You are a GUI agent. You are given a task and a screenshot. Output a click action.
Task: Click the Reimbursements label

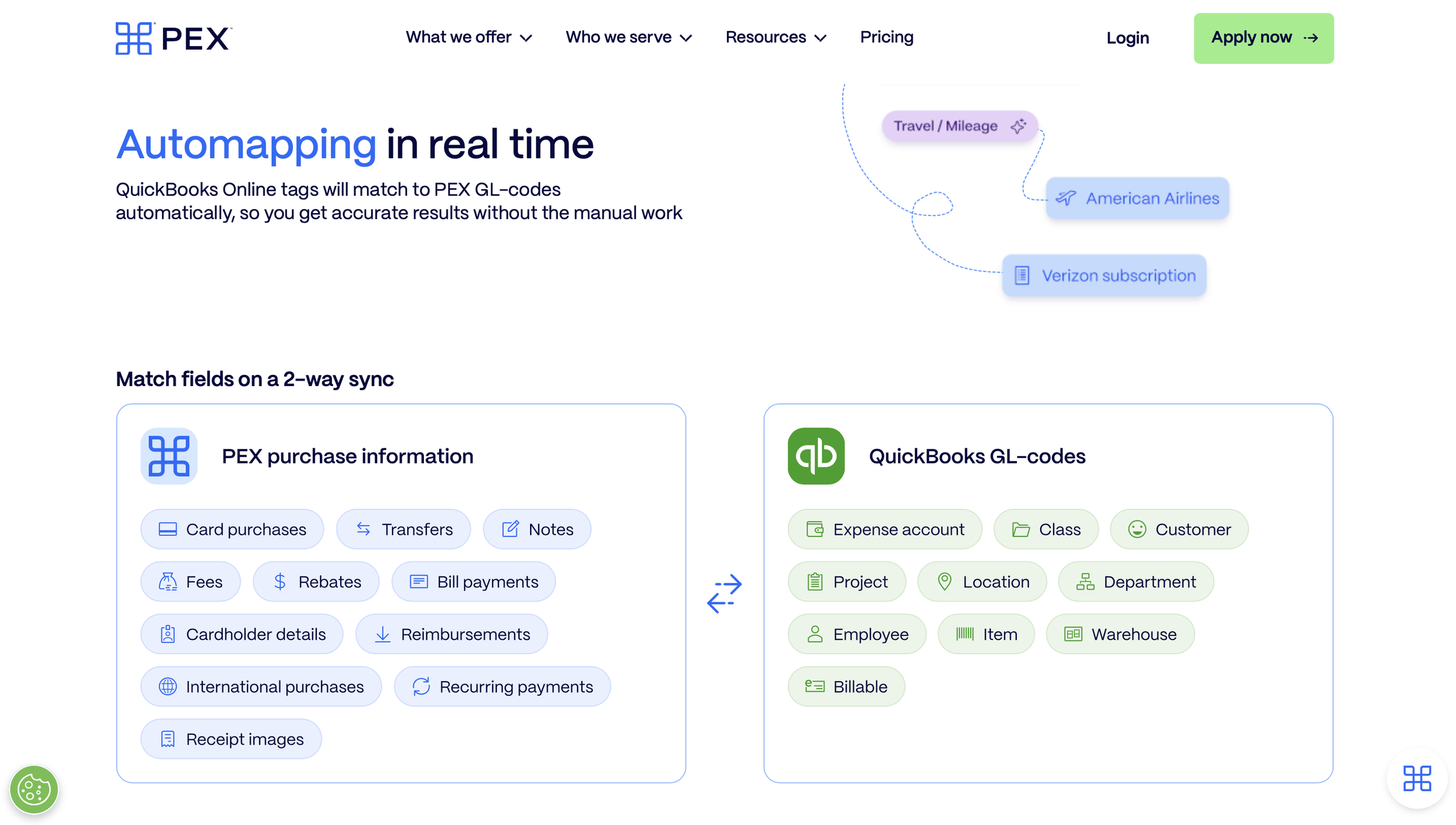coord(465,634)
